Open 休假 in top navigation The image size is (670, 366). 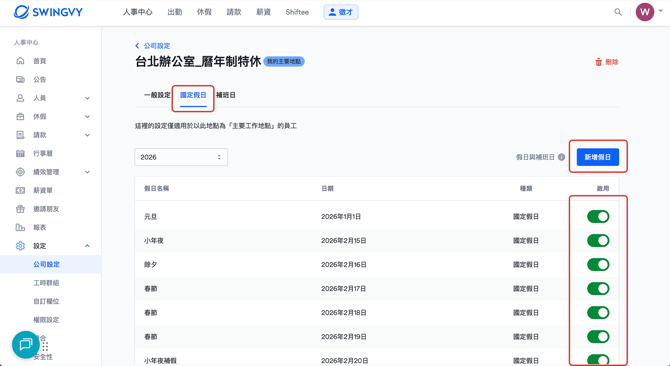pos(204,12)
